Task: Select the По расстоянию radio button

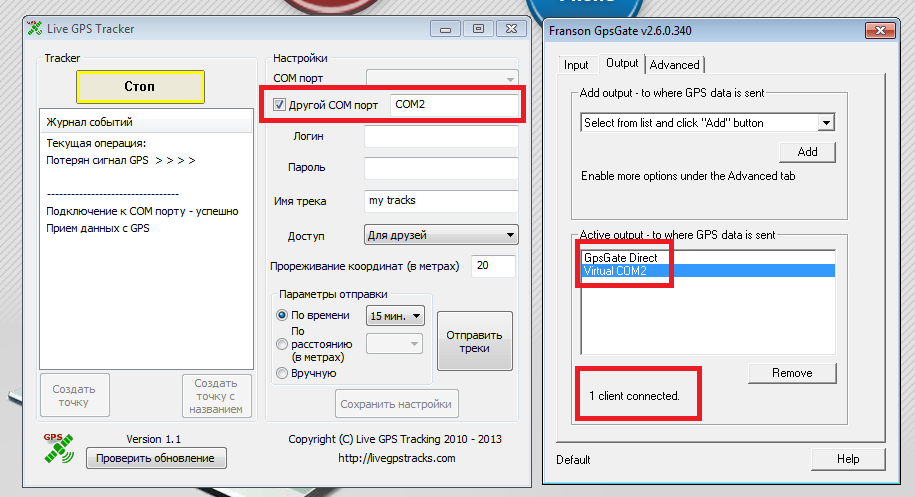Action: click(x=282, y=344)
